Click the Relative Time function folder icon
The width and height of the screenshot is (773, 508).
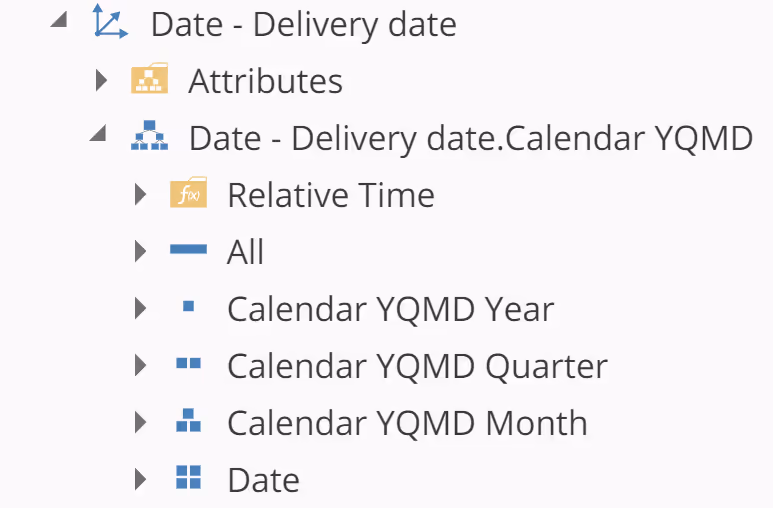click(x=188, y=194)
